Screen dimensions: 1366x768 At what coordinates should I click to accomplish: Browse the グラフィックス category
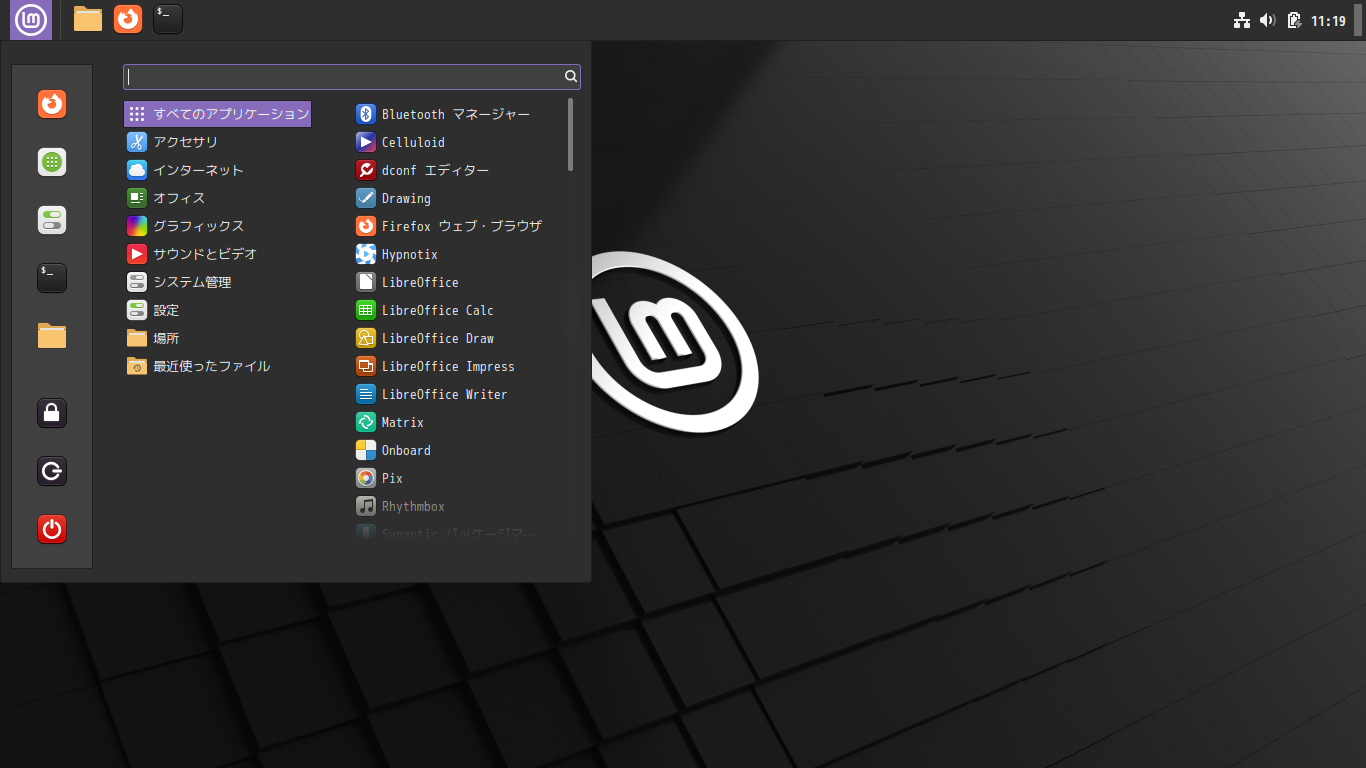(217, 226)
